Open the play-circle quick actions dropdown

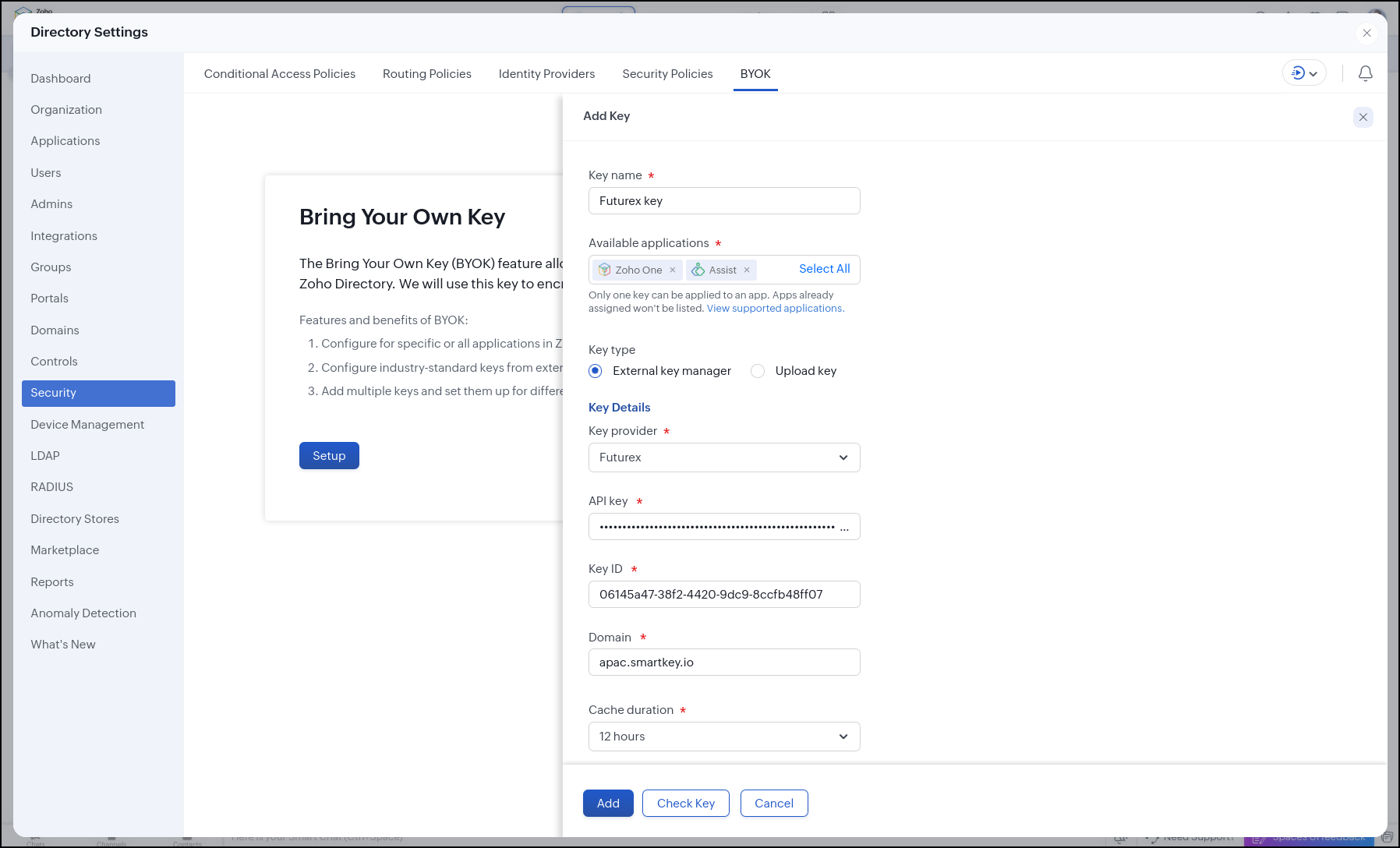(1304, 73)
